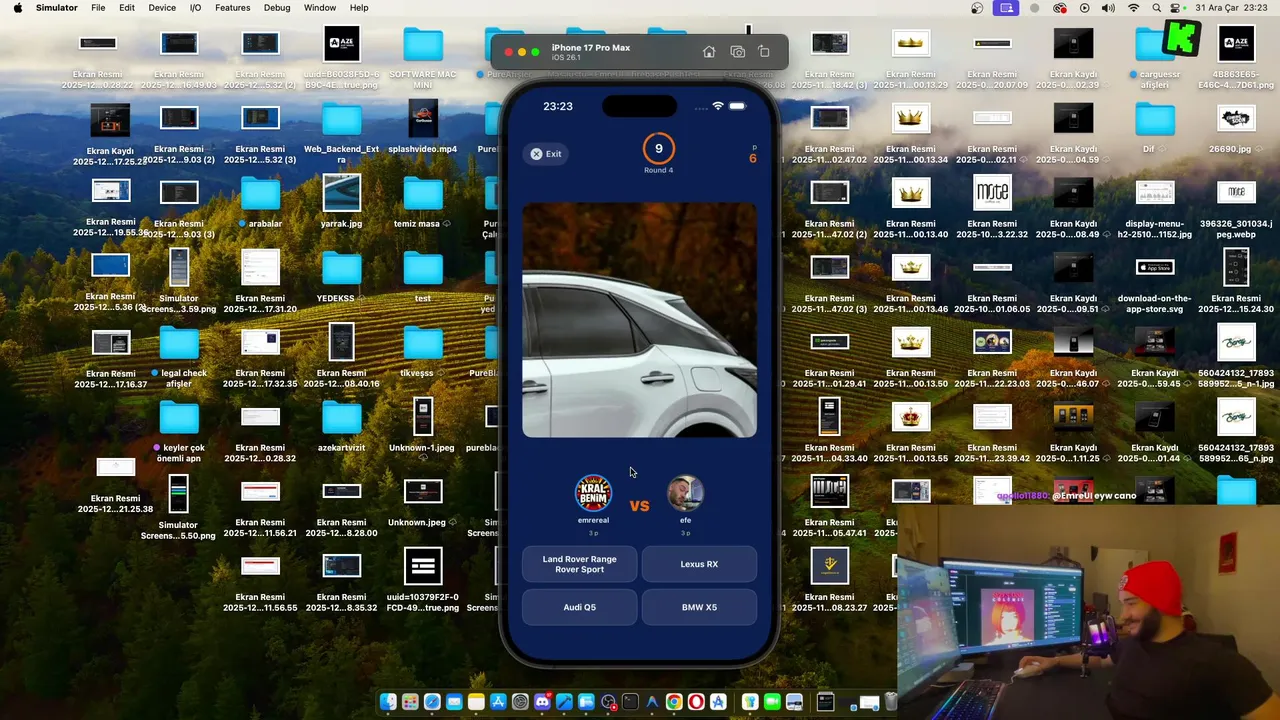Screen dimensions: 1280x720
Task: Open the Trash in the Dock
Action: (890, 702)
